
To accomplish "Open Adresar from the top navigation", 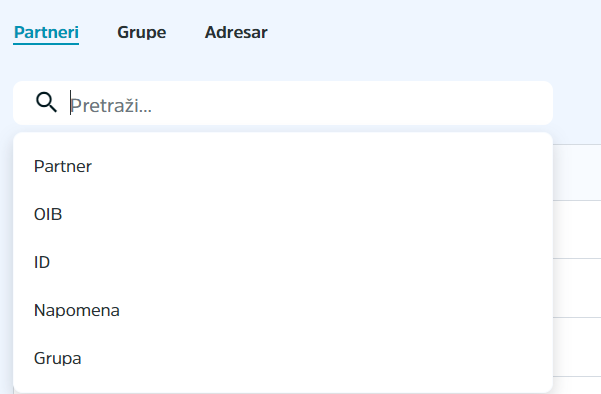I will click(x=236, y=32).
